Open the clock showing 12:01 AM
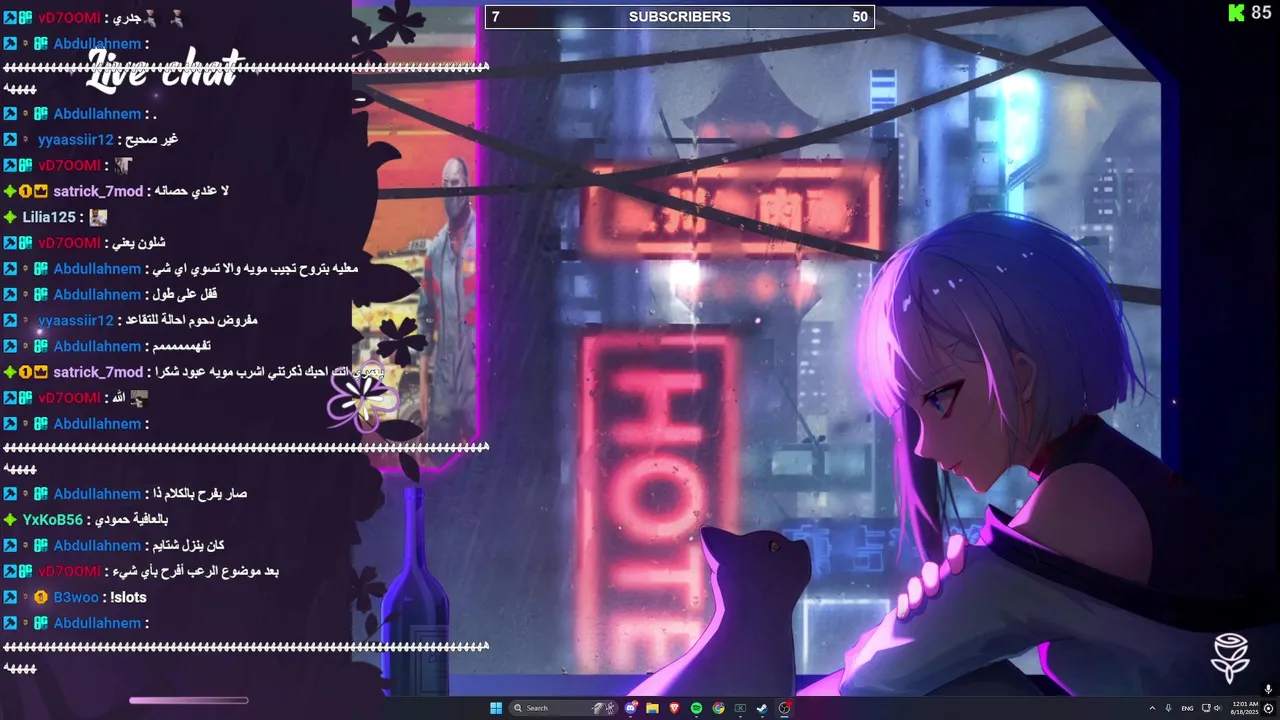The width and height of the screenshot is (1280, 720). coord(1245,708)
